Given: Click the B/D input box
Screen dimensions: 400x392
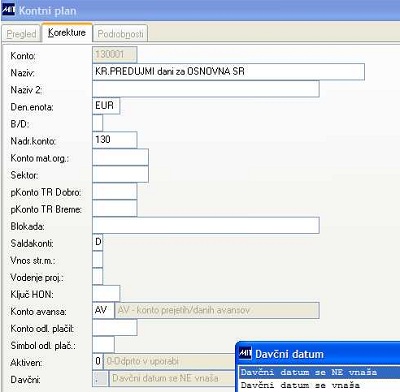Looking at the screenshot, I should click(97, 123).
